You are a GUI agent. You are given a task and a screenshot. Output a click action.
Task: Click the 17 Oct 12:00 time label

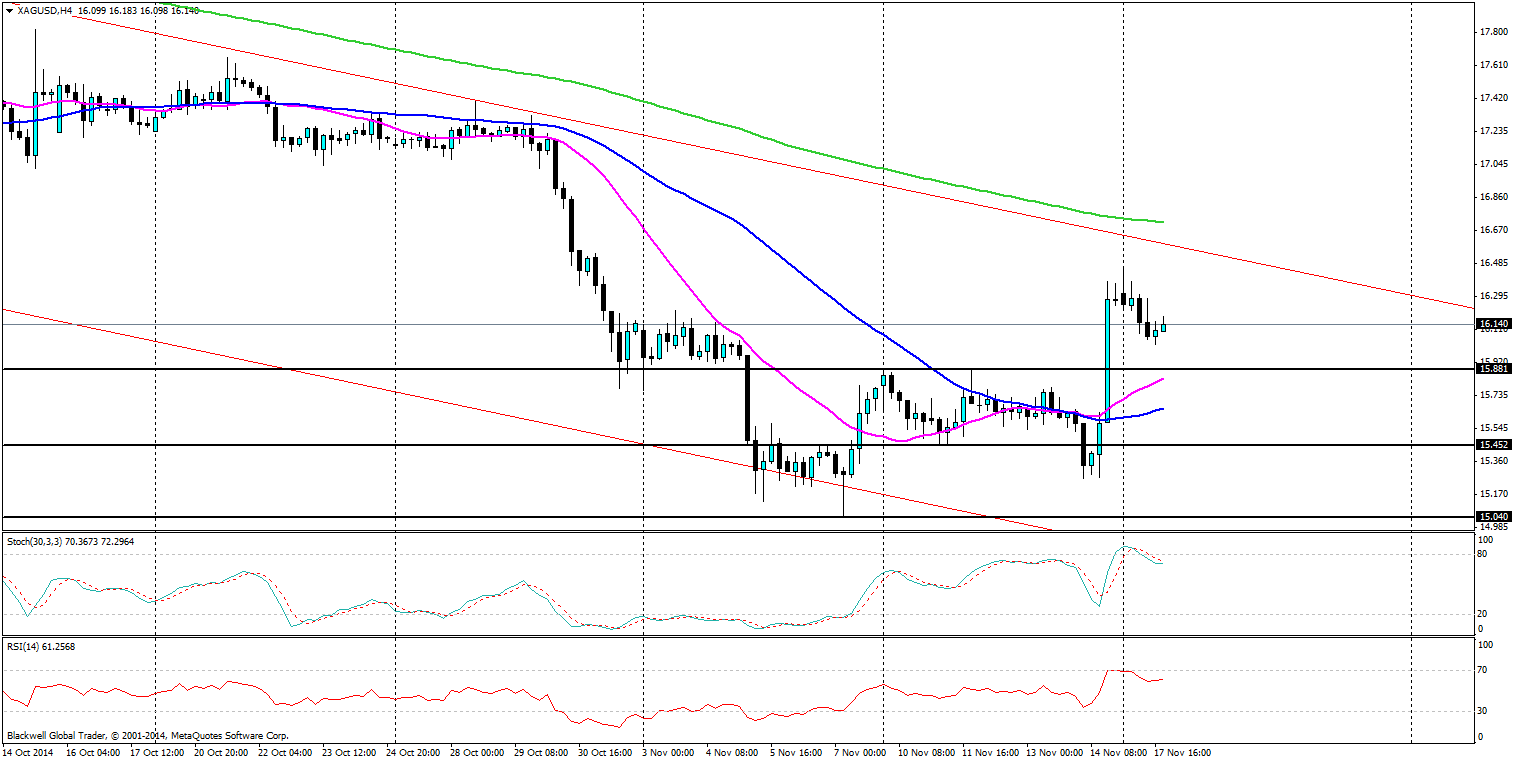pyautogui.click(x=155, y=752)
